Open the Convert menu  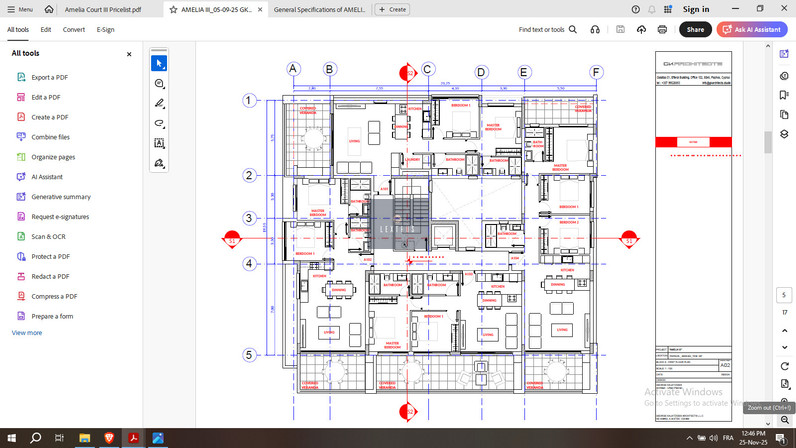pyautogui.click(x=74, y=30)
